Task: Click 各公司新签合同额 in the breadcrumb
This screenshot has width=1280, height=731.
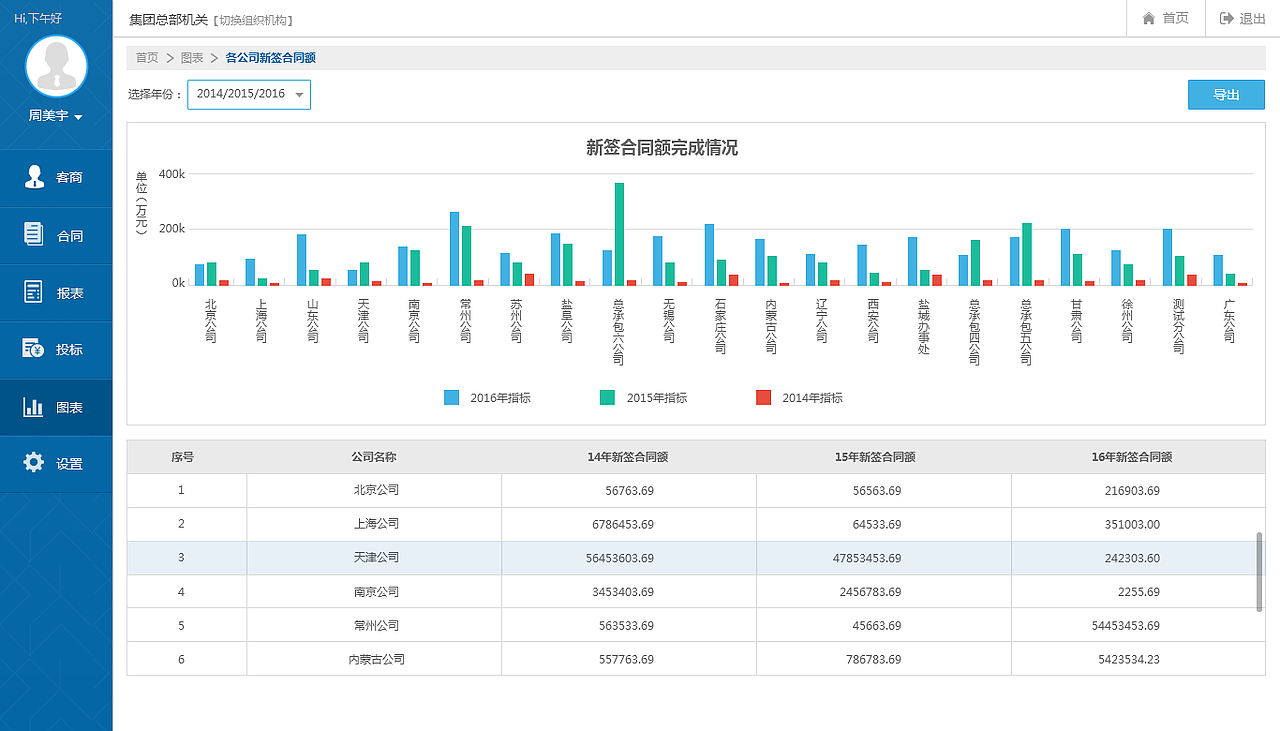Action: tap(271, 58)
